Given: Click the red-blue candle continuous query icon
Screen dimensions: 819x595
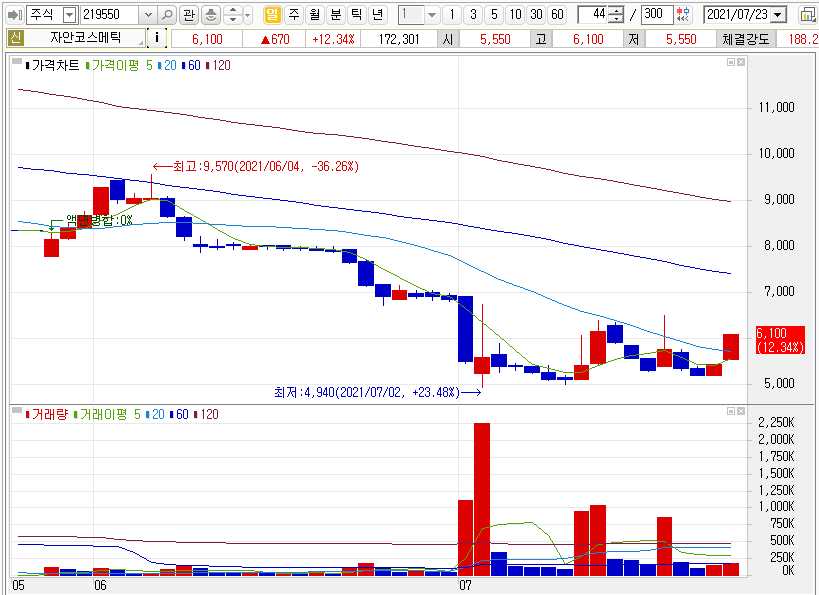Looking at the screenshot, I should pos(683,15).
